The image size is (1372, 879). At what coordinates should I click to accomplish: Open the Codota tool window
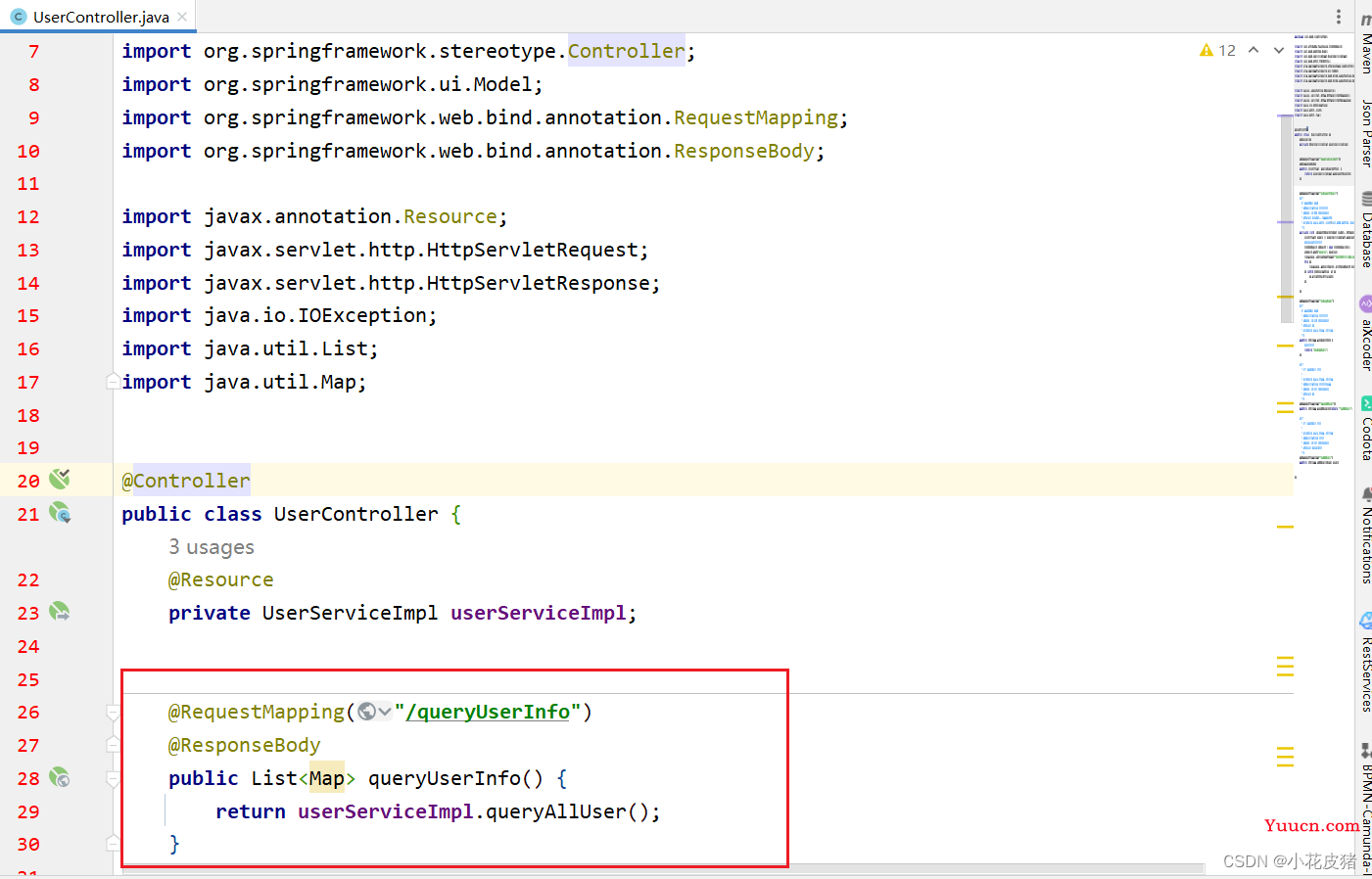point(1366,429)
